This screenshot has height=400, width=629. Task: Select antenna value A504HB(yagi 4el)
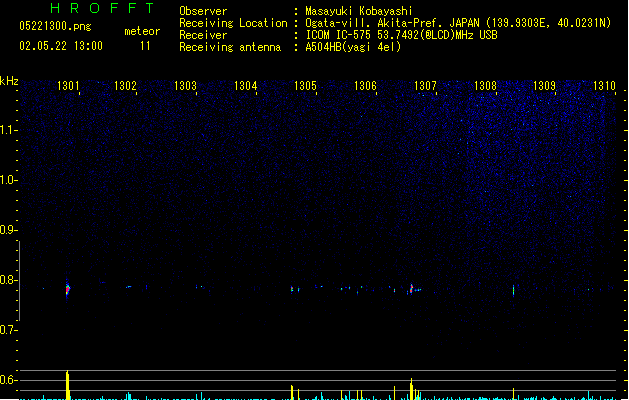pyautogui.click(x=353, y=47)
